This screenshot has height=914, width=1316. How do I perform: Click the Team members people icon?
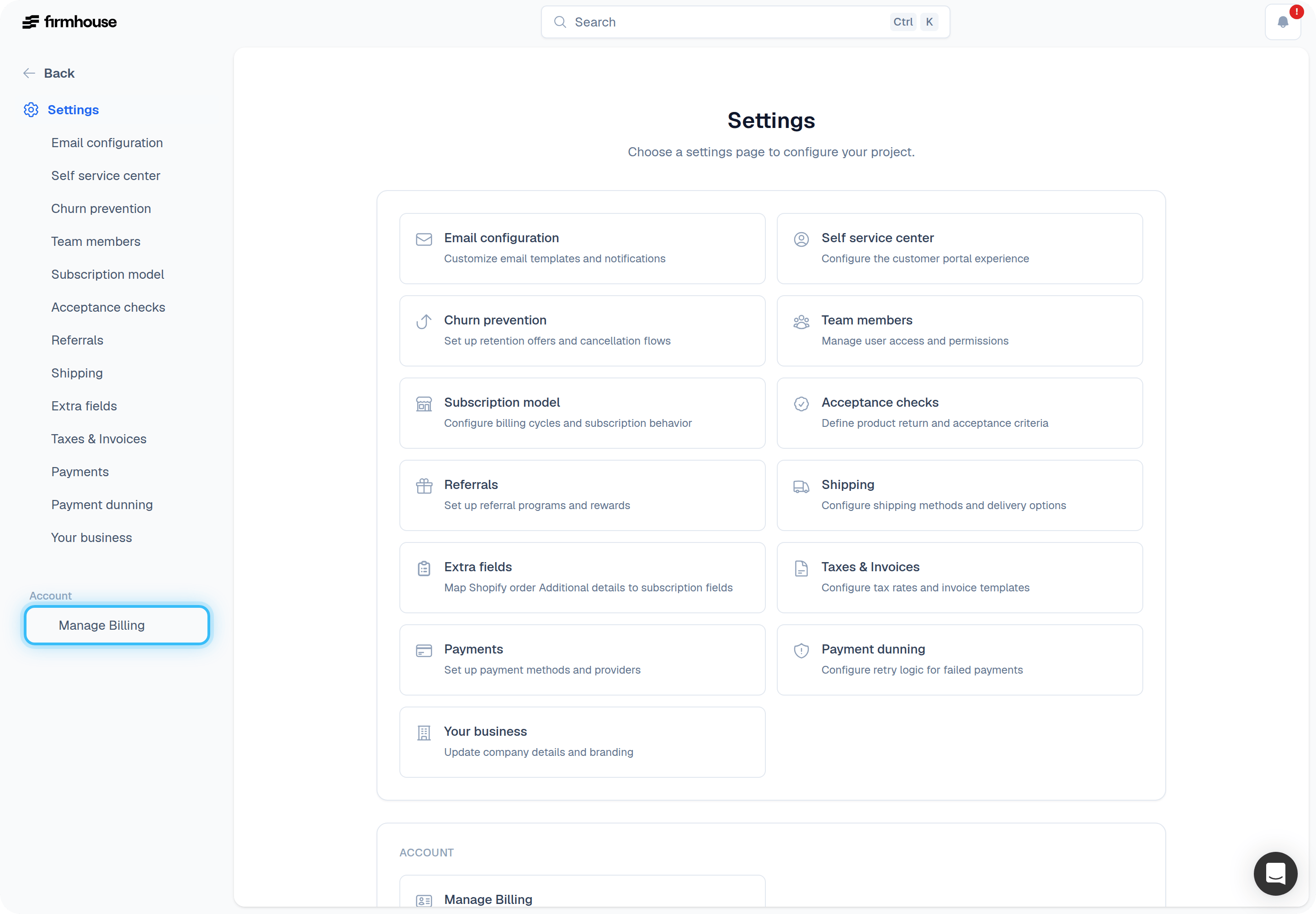click(801, 322)
